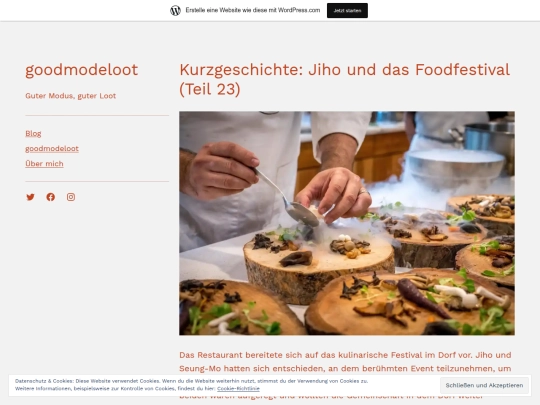Open the Cookie-Richtlinie link
Screen dimensions: 540x405
238,388
